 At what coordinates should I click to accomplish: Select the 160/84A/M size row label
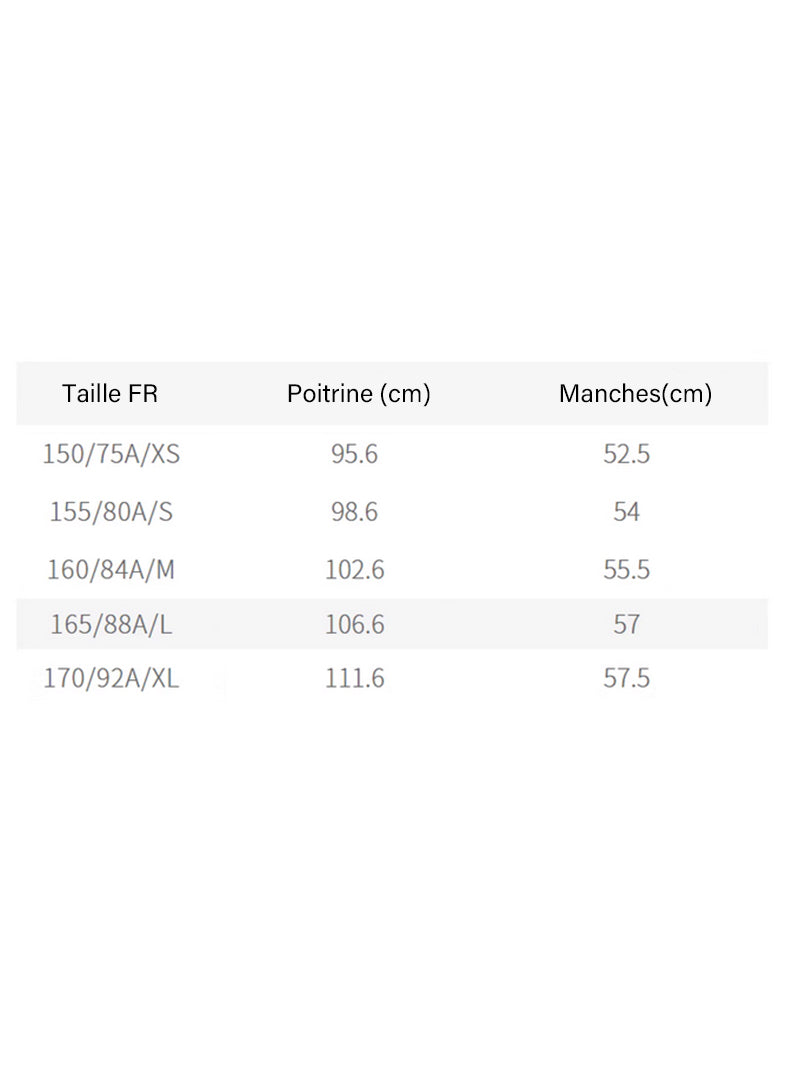(111, 569)
